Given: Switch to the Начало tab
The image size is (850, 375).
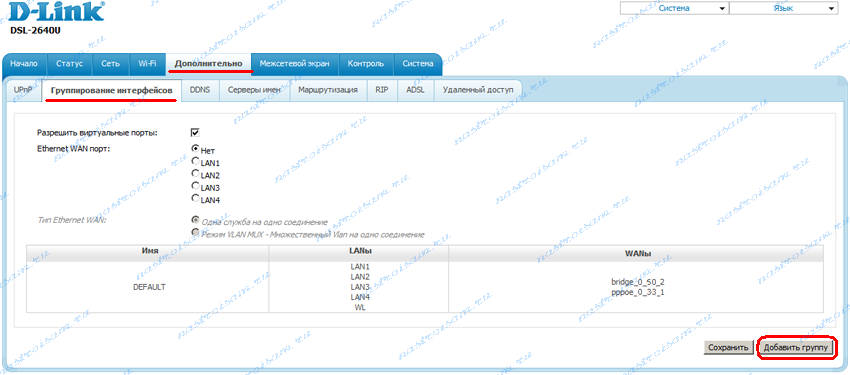Looking at the screenshot, I should pyautogui.click(x=24, y=64).
